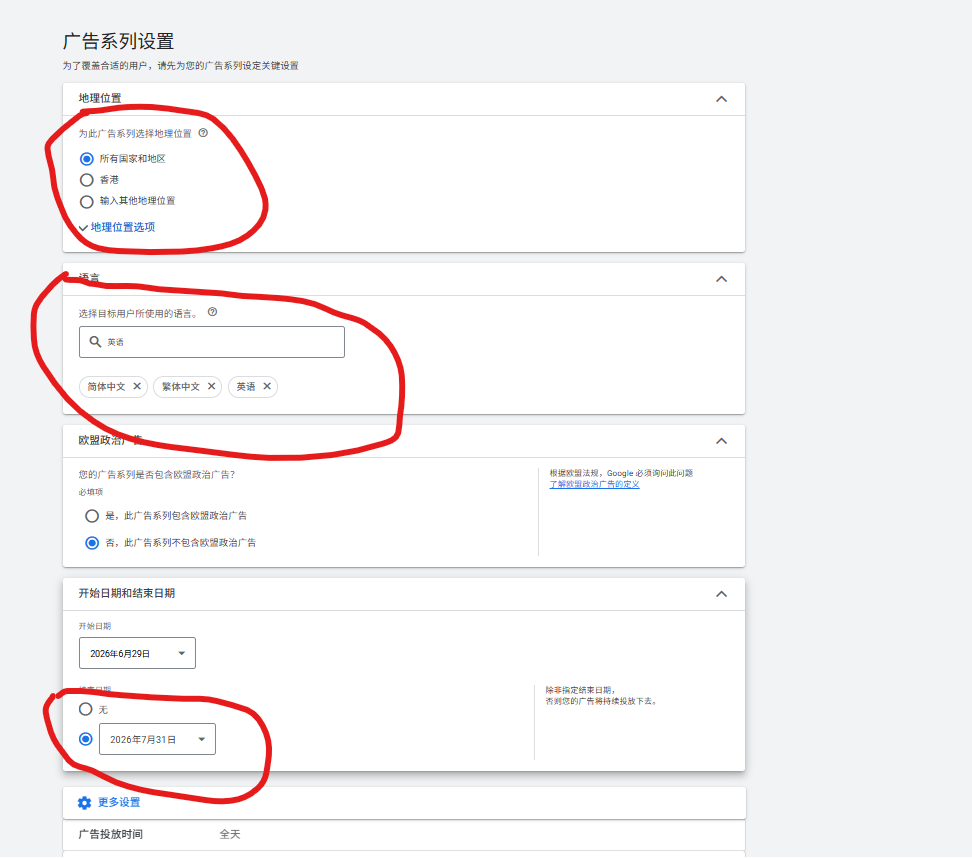Open the 更多设置 link
The height and width of the screenshot is (858, 972).
(119, 802)
